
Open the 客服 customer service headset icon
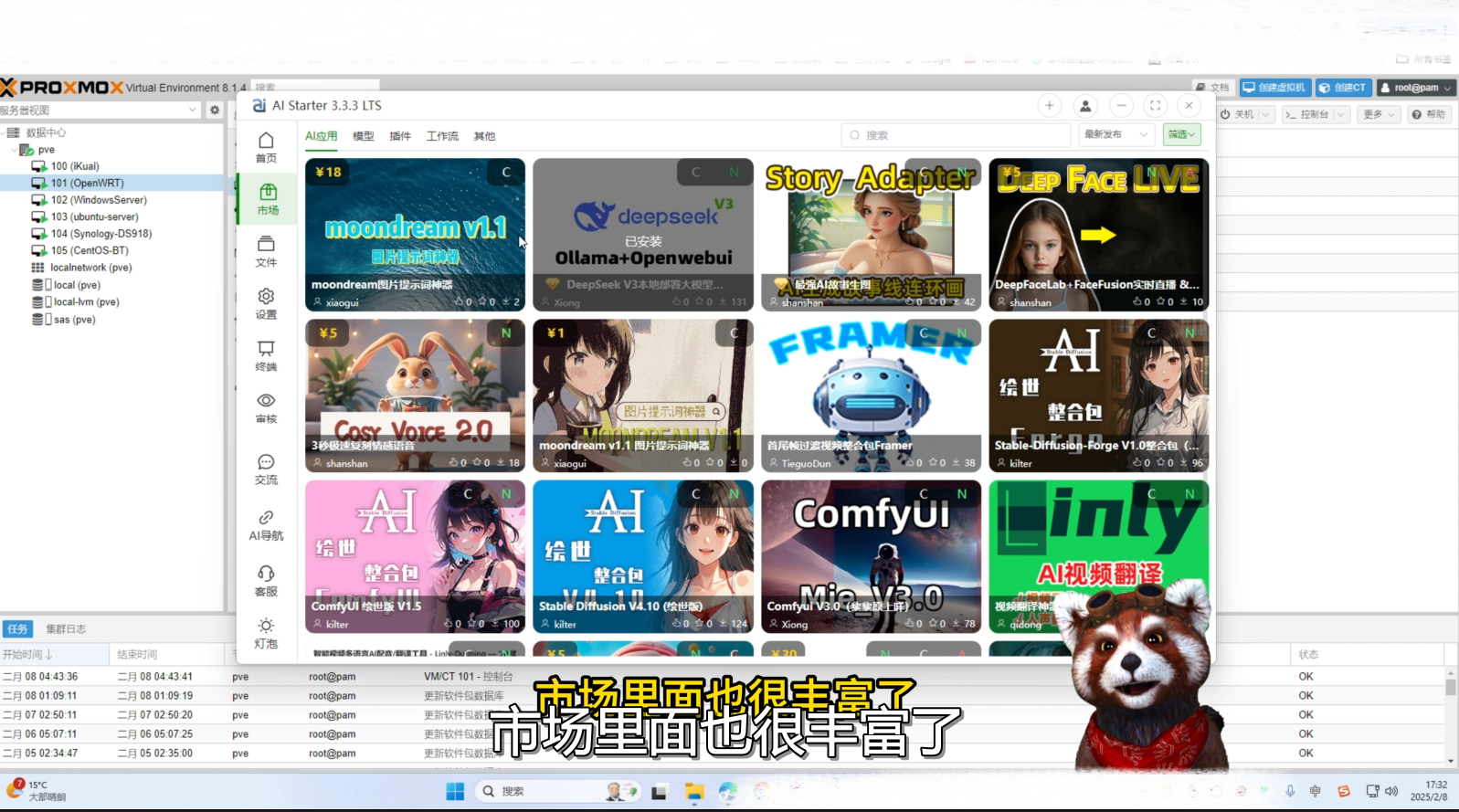coord(266,580)
